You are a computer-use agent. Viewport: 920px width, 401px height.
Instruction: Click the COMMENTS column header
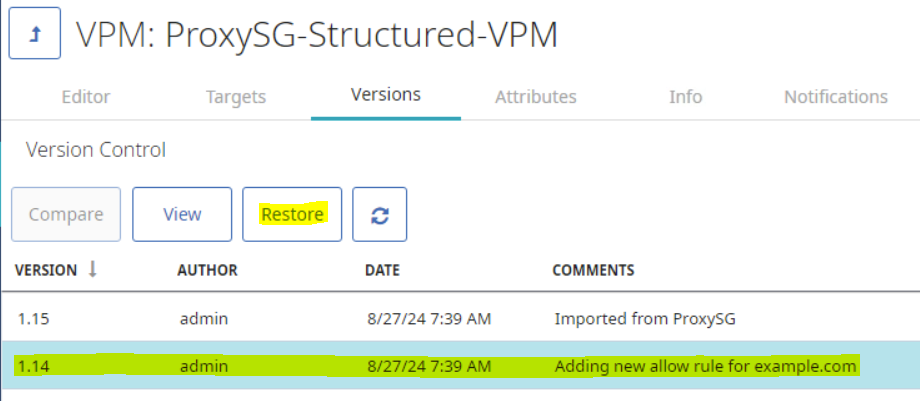pyautogui.click(x=593, y=270)
